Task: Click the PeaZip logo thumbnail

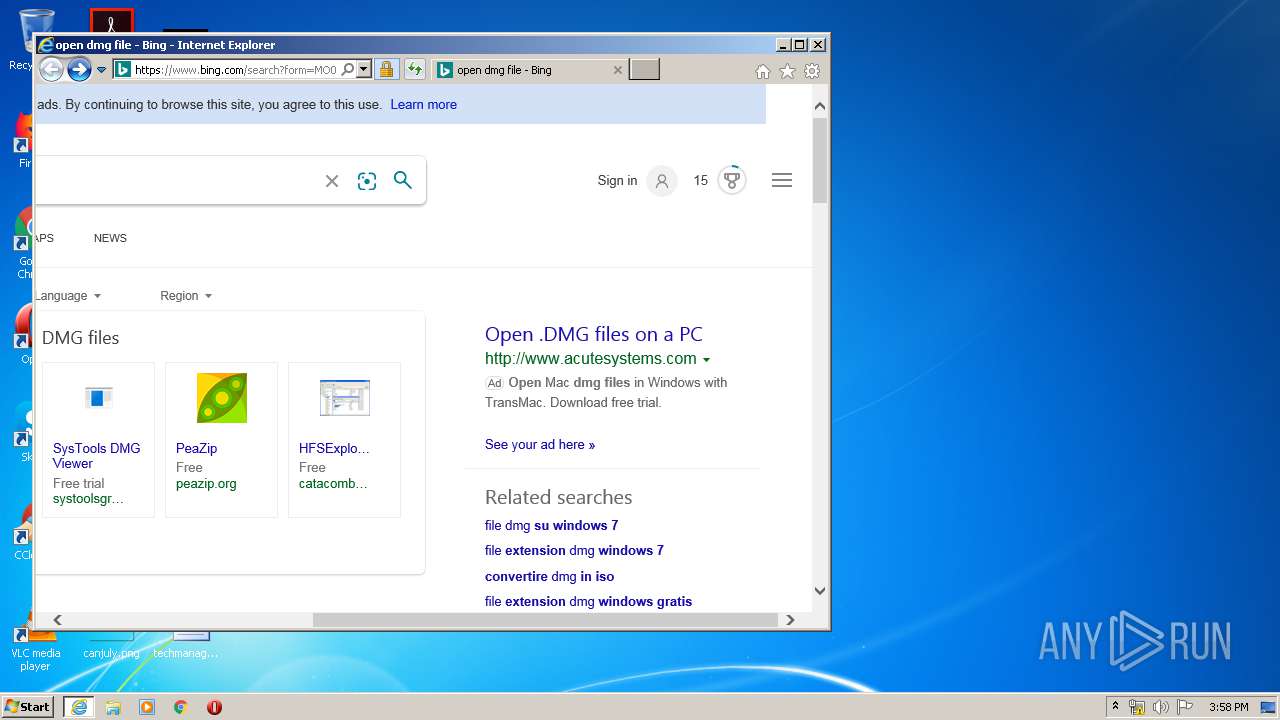Action: click(221, 398)
